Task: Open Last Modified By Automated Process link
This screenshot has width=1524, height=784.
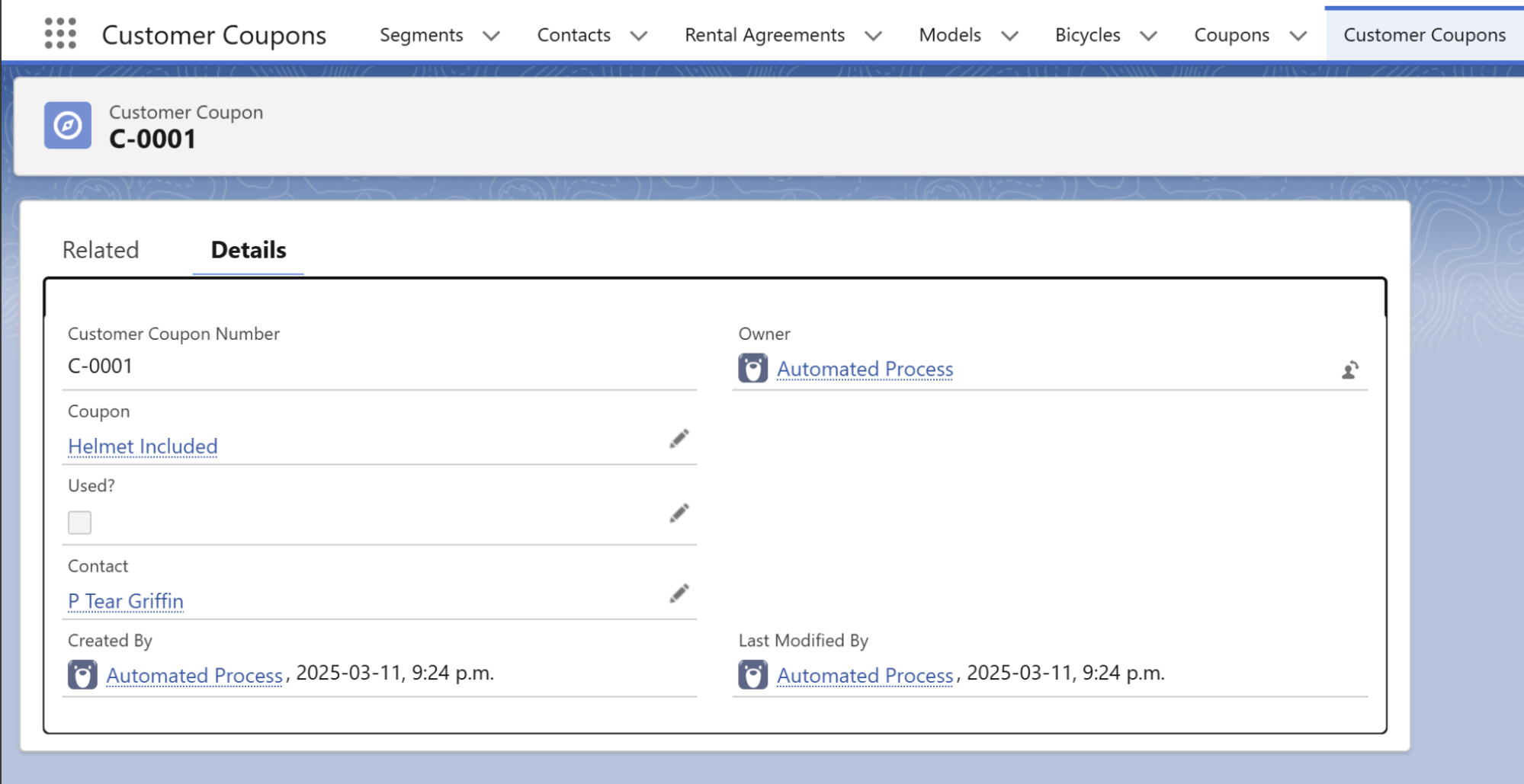Action: coord(865,675)
